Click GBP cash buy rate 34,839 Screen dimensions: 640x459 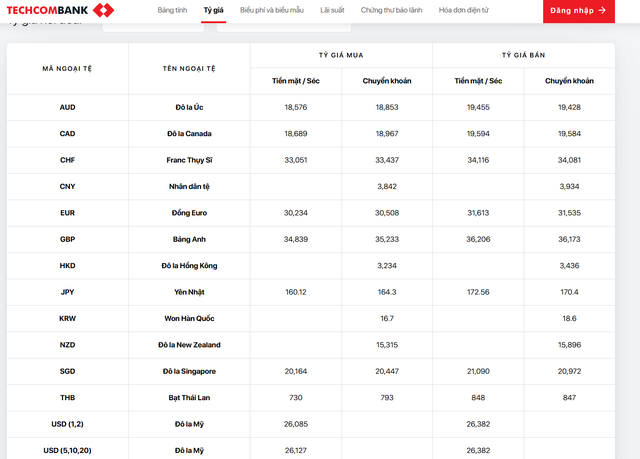[296, 239]
